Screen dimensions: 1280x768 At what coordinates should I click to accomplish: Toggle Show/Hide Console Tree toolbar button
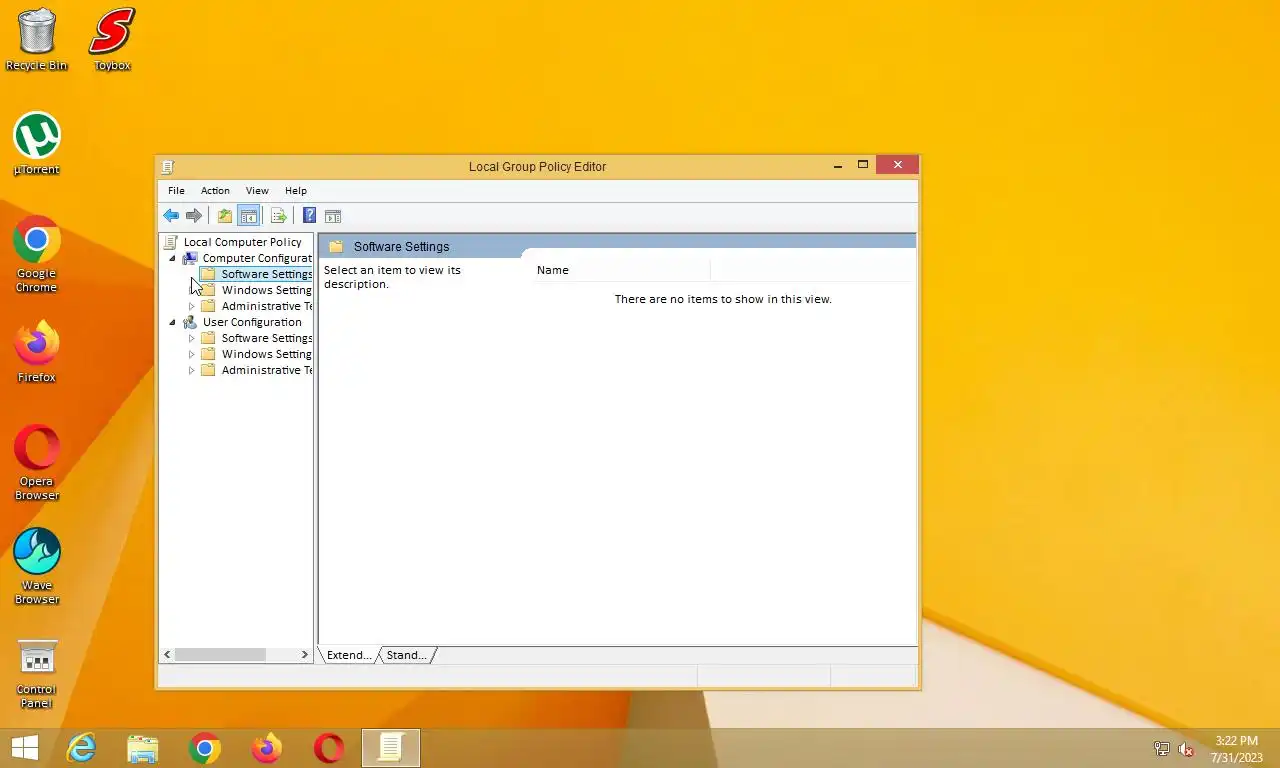point(249,216)
